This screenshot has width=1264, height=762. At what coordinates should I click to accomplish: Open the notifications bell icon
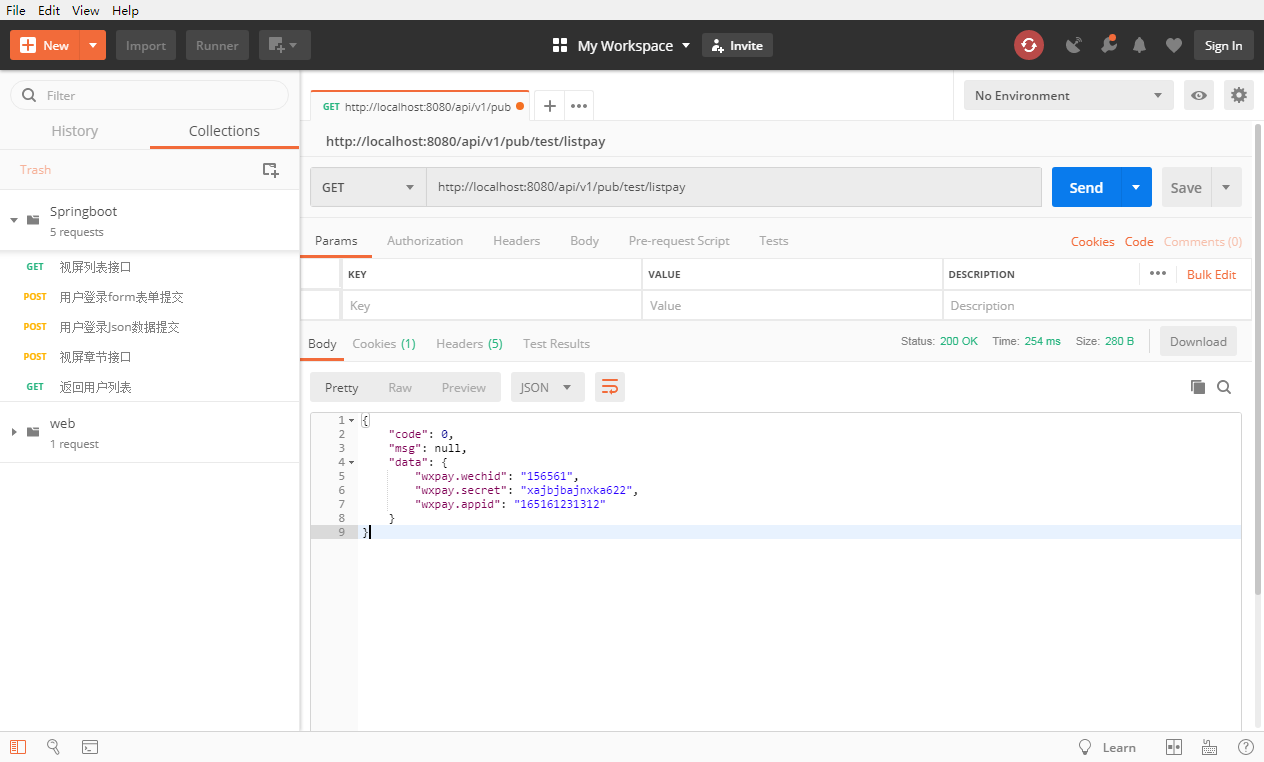coord(1140,45)
